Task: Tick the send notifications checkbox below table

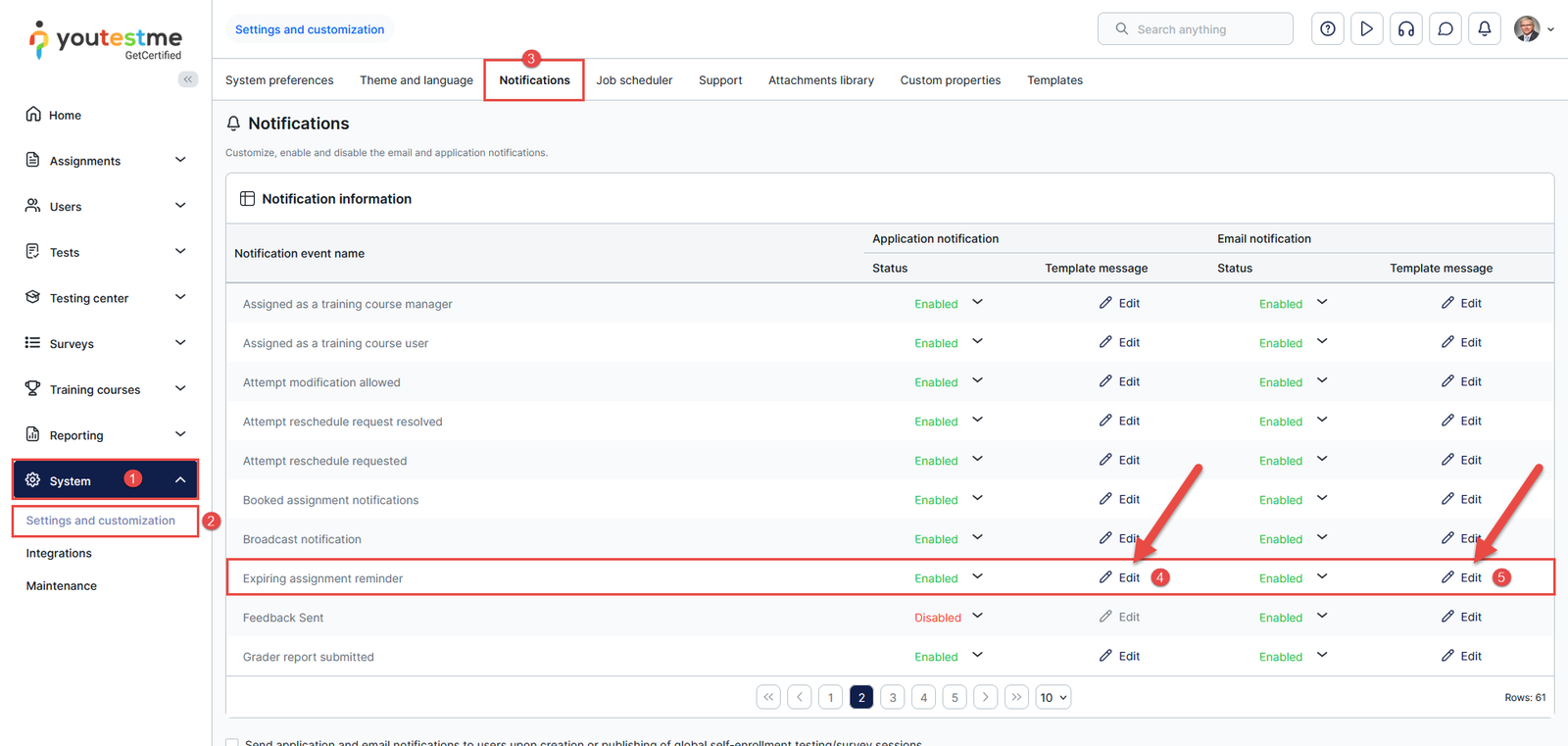Action: pos(232,742)
